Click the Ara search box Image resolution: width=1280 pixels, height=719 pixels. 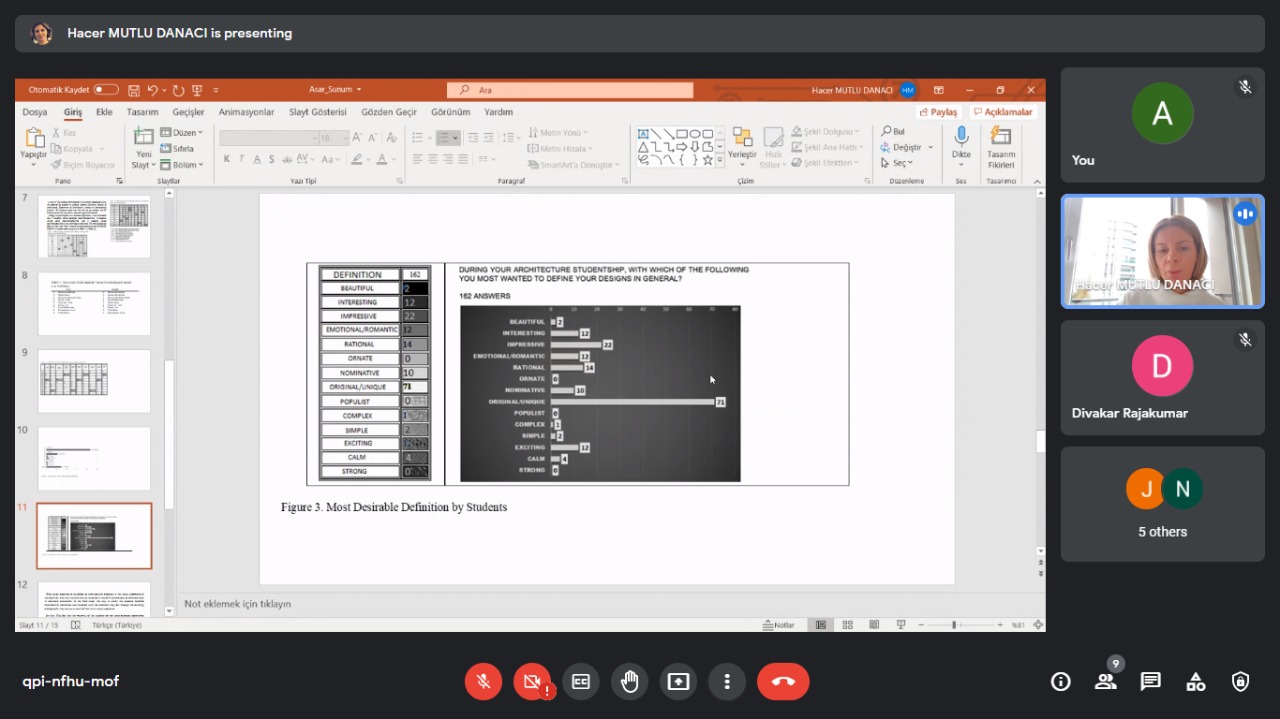570,90
